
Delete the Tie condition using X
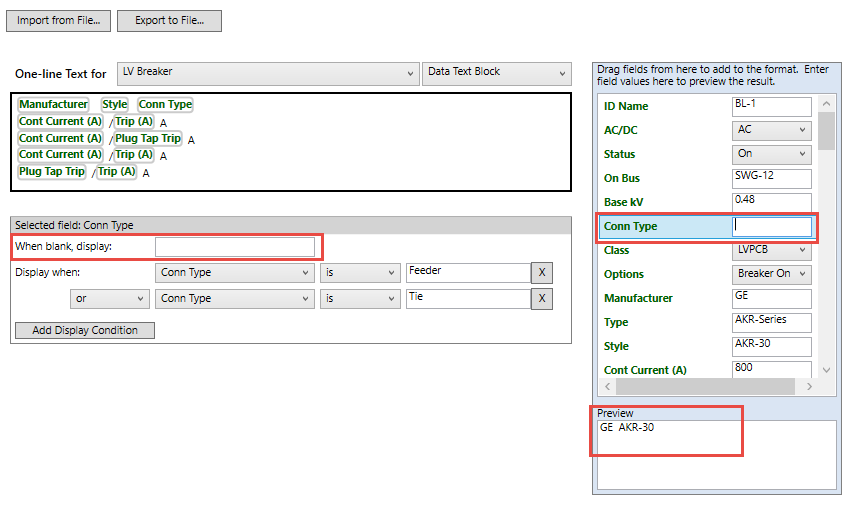pyautogui.click(x=541, y=299)
